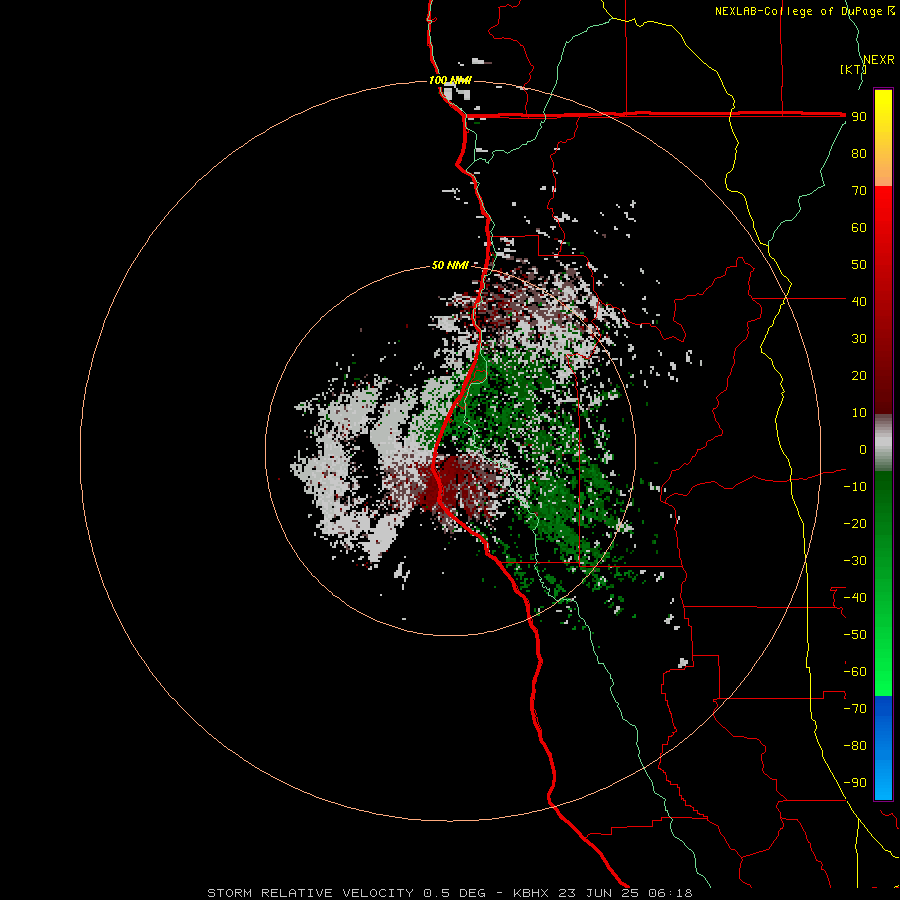Click the 0 scale value
The width and height of the screenshot is (900, 900).
tap(863, 450)
